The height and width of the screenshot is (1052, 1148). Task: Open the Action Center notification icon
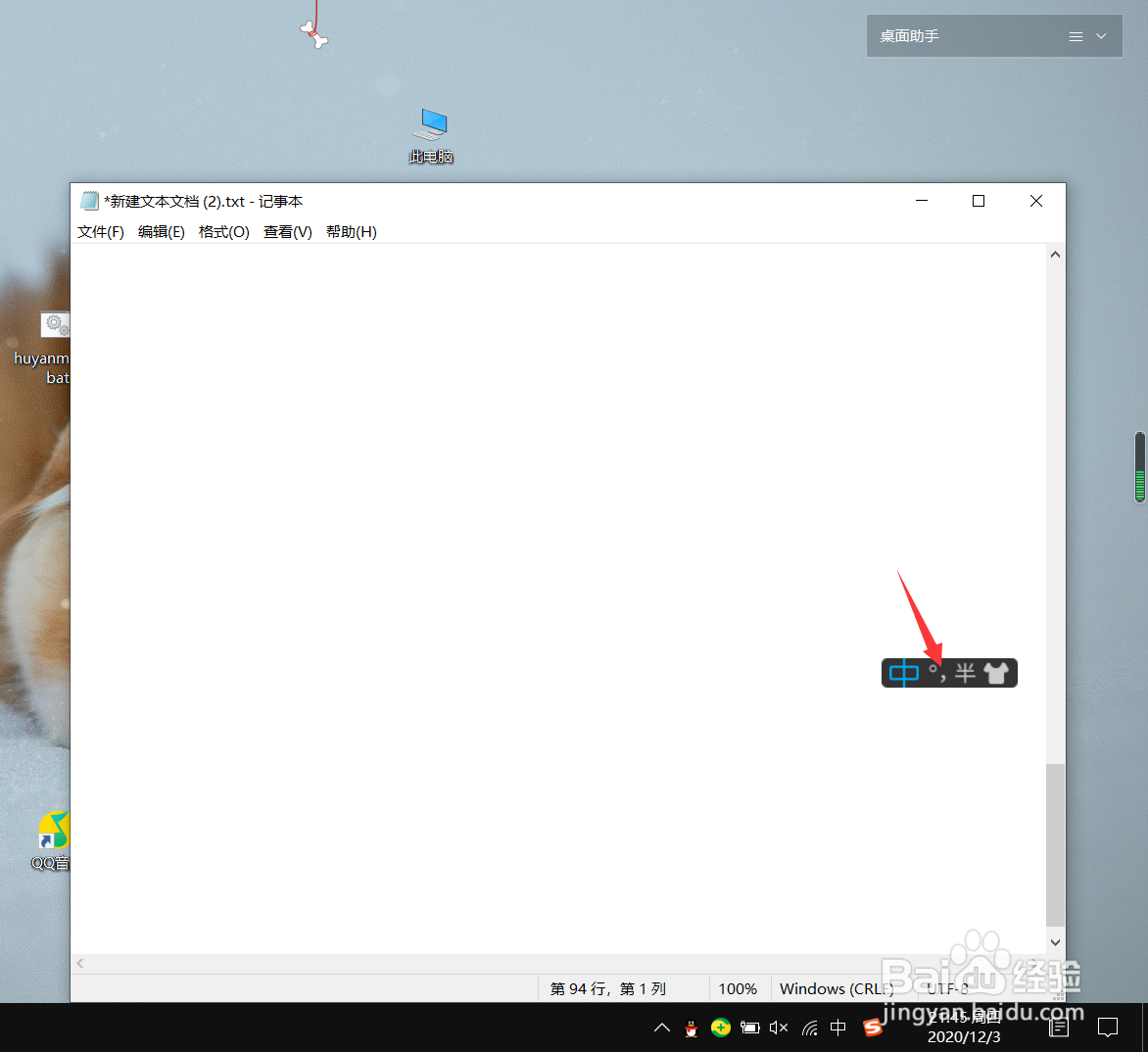click(1108, 1028)
